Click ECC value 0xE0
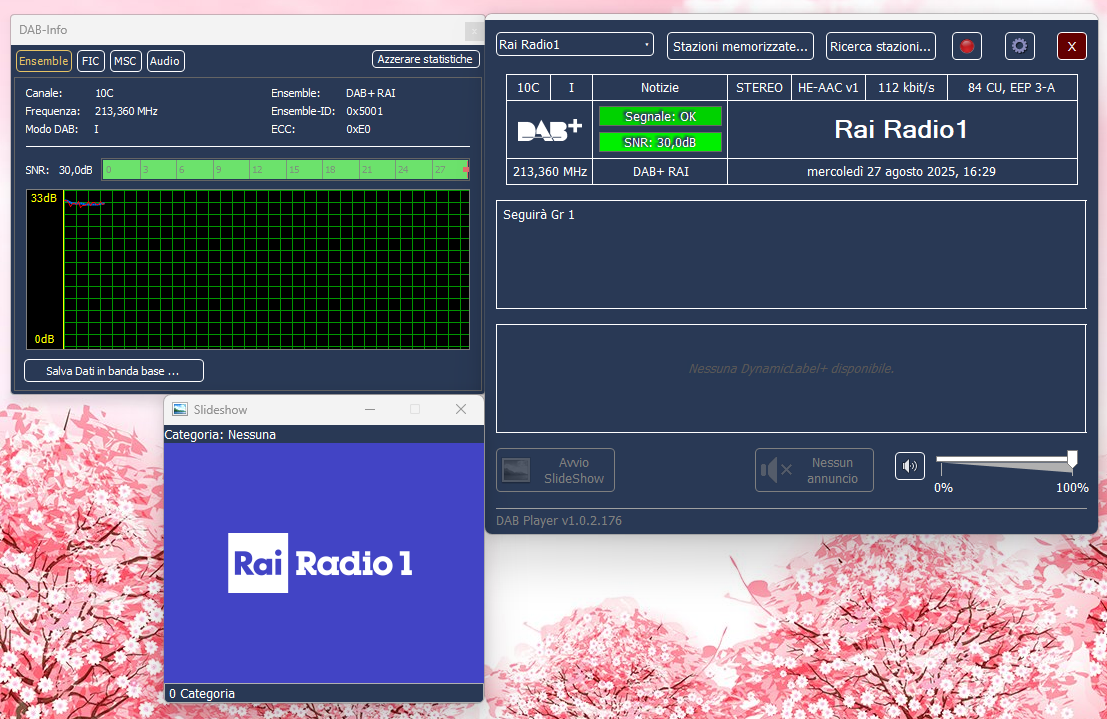Screen dimensions: 1107x719 (x=358, y=129)
